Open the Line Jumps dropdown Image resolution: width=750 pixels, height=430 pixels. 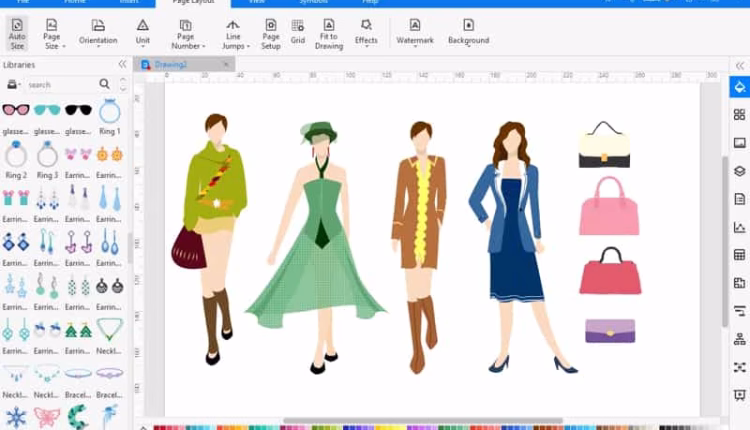pos(234,33)
